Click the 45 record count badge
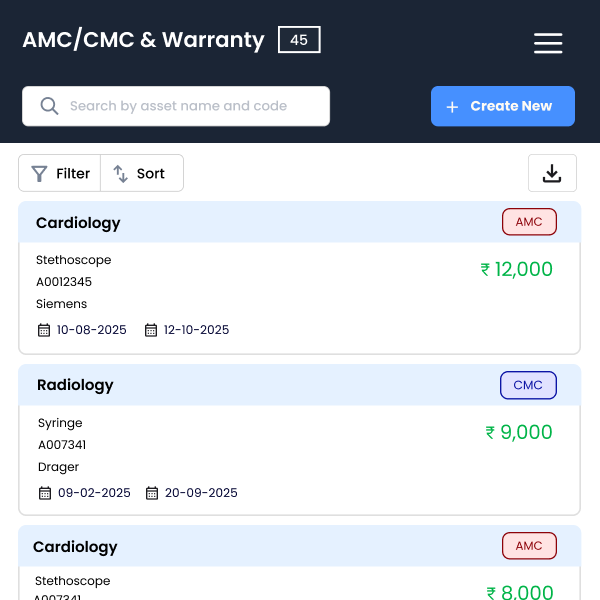This screenshot has width=600, height=600. (x=299, y=40)
